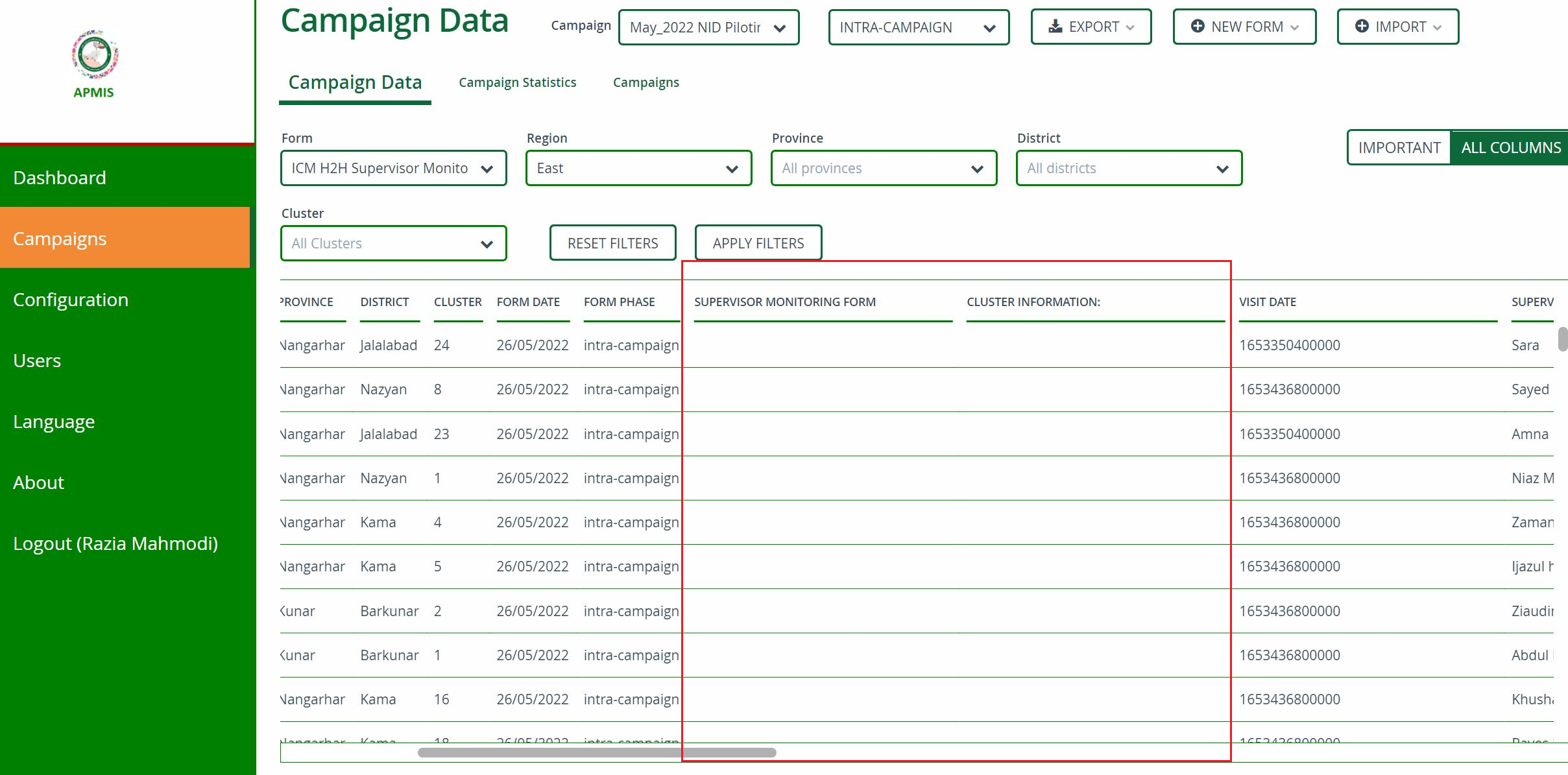Image resolution: width=1568 pixels, height=775 pixels.
Task: Open the Users section from the sidebar
Action: [37, 361]
